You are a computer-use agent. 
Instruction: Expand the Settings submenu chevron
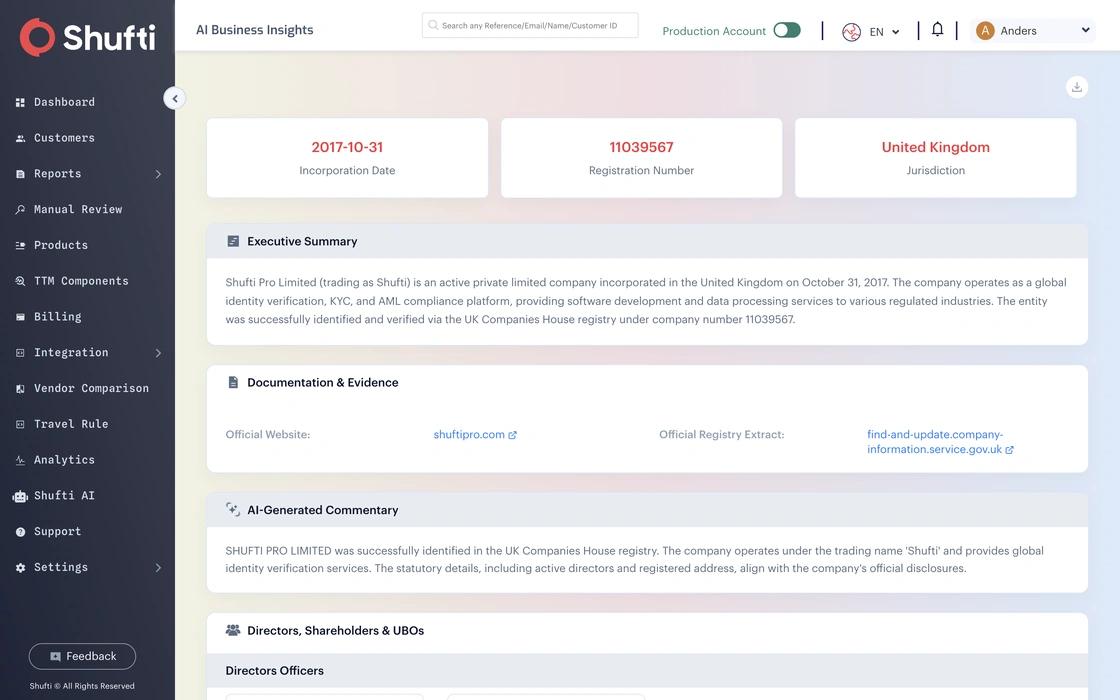pos(158,568)
